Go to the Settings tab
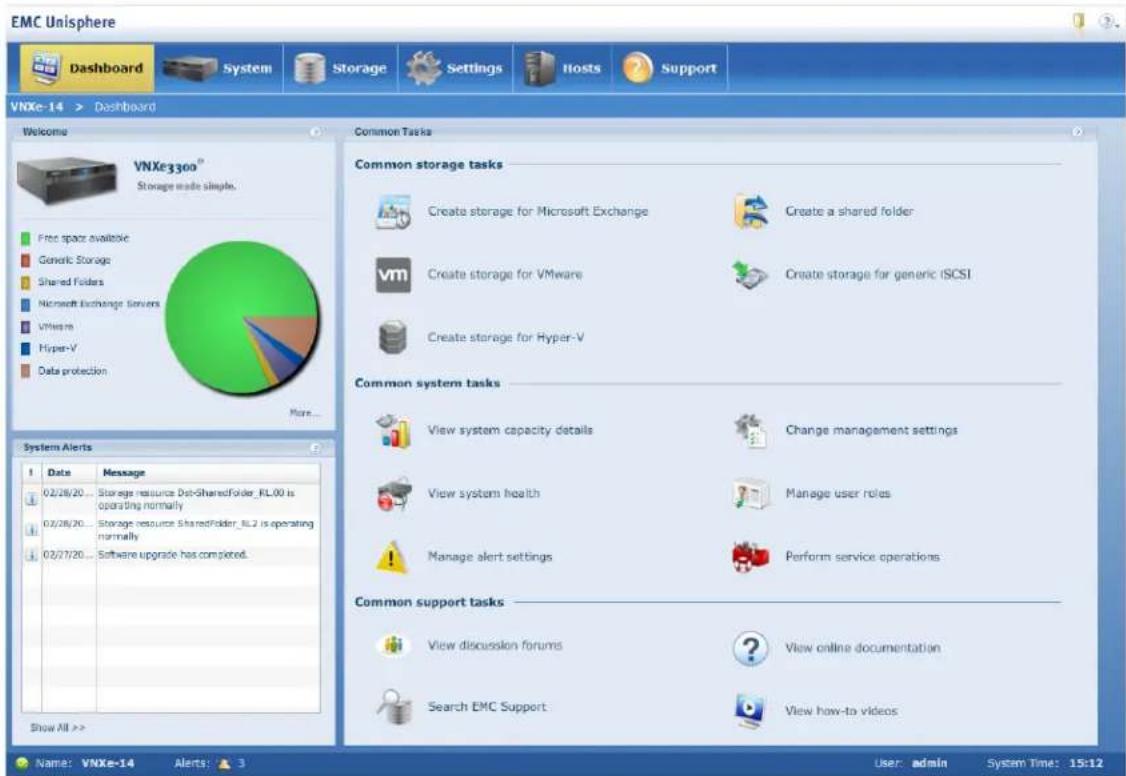1126x776 pixels. coord(455,68)
